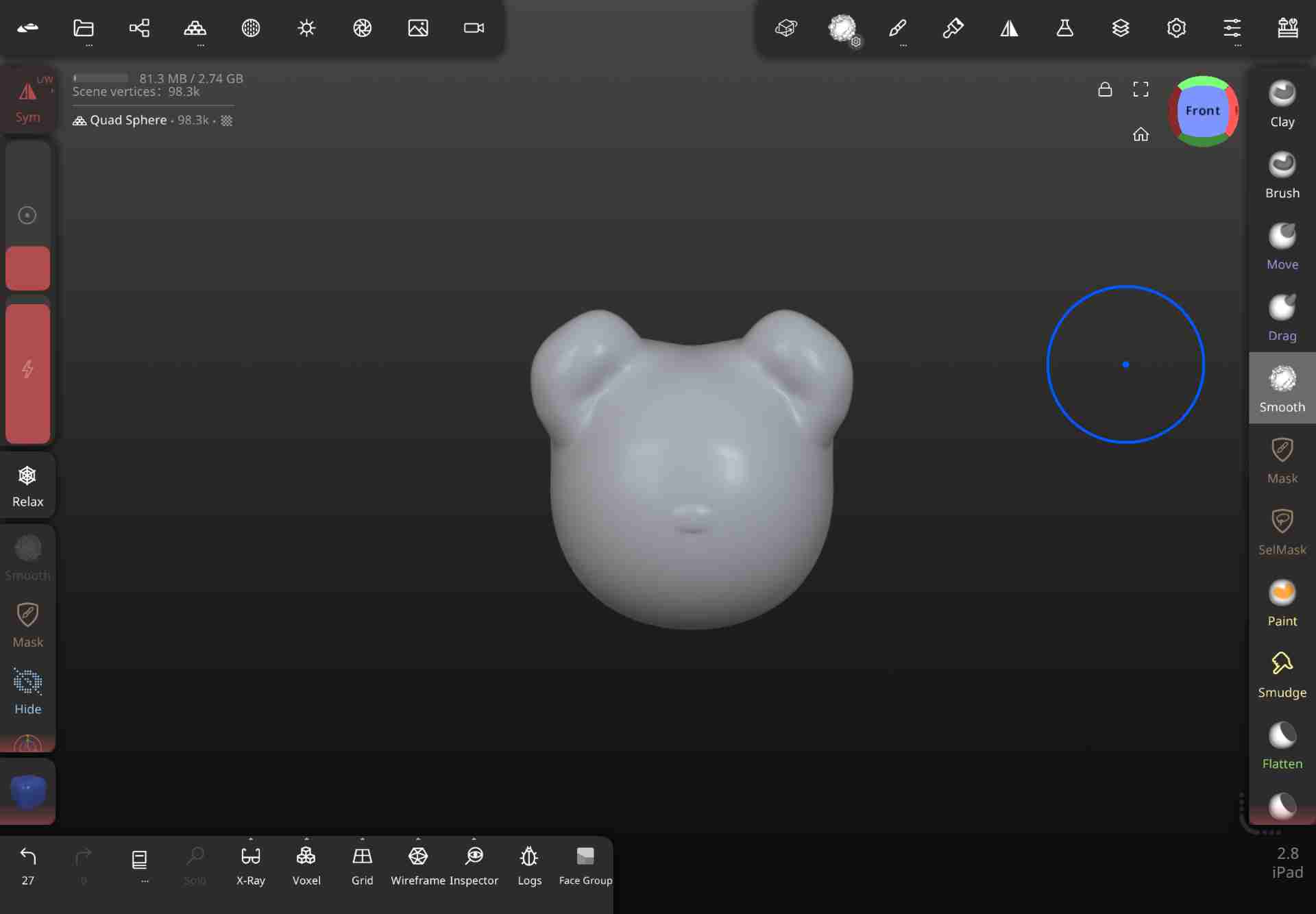The image size is (1316, 914).
Task: Open the Painting brush menu
Action: click(x=953, y=28)
